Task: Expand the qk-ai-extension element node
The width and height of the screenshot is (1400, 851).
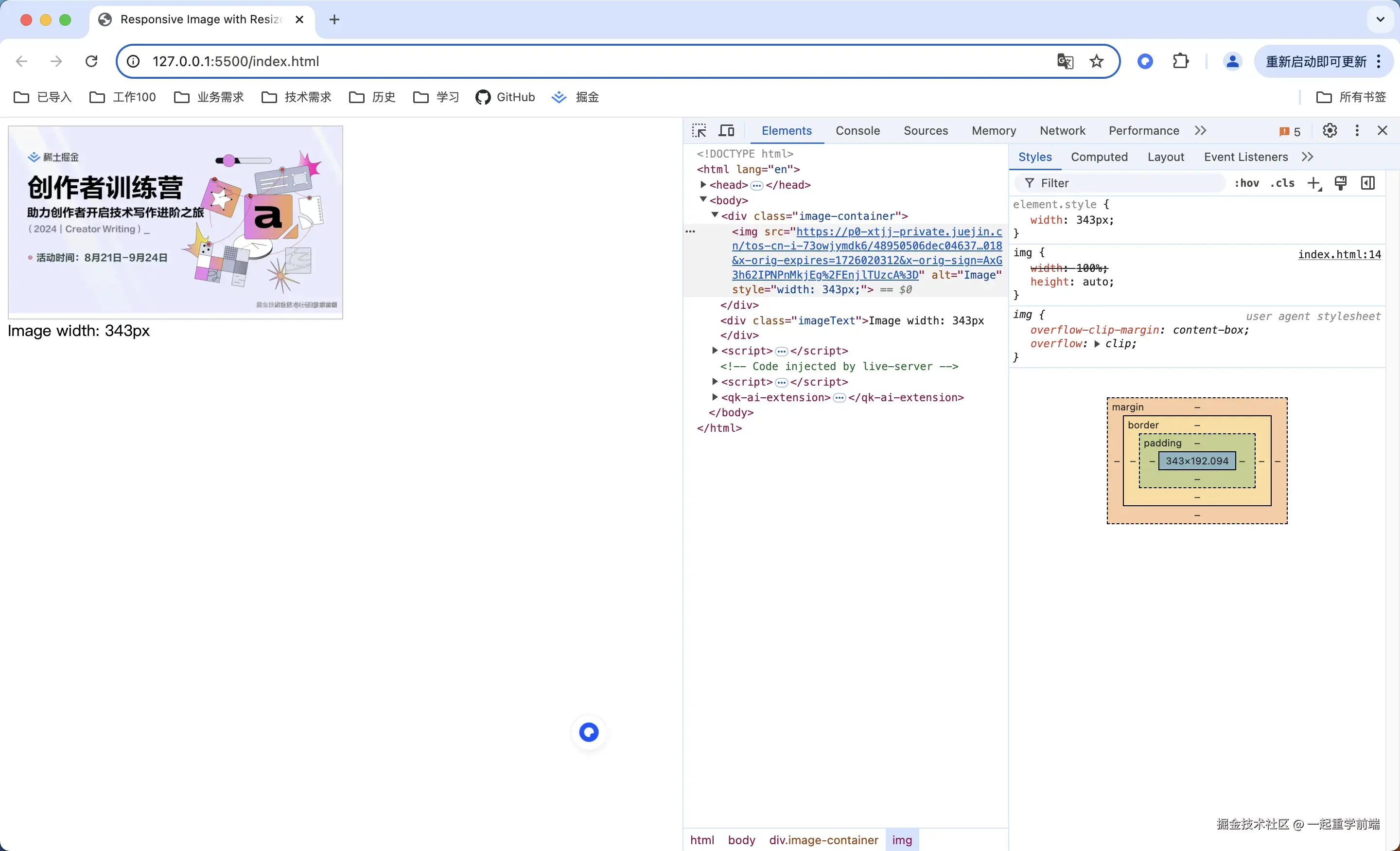Action: tap(715, 397)
